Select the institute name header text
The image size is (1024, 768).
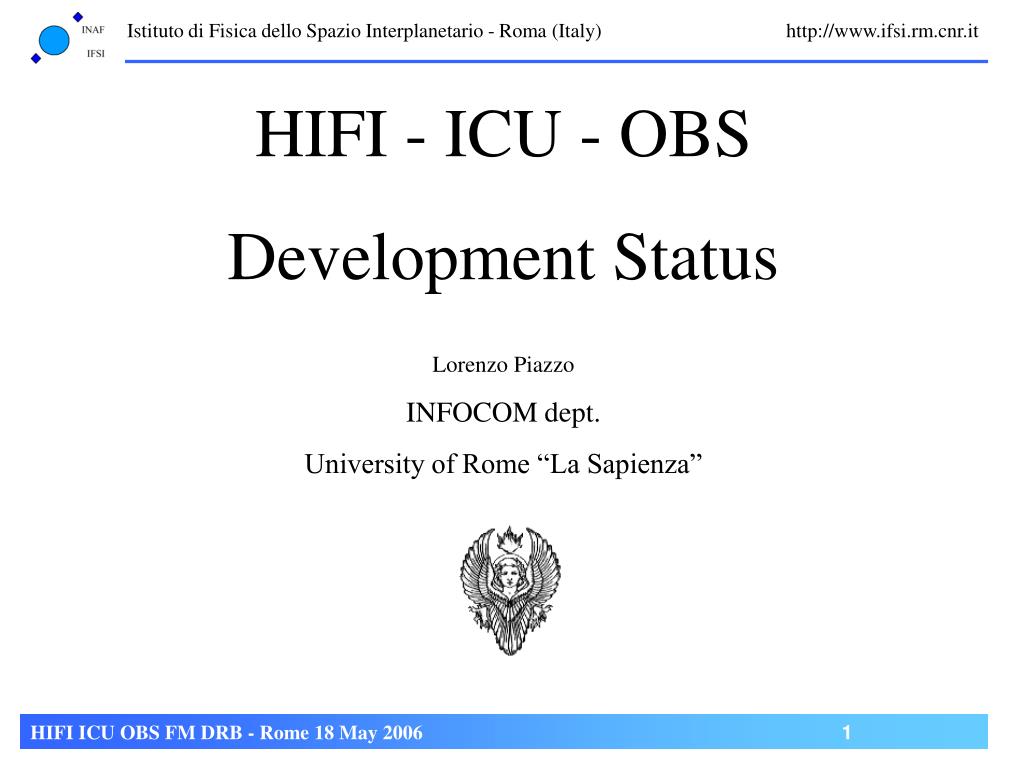[364, 31]
